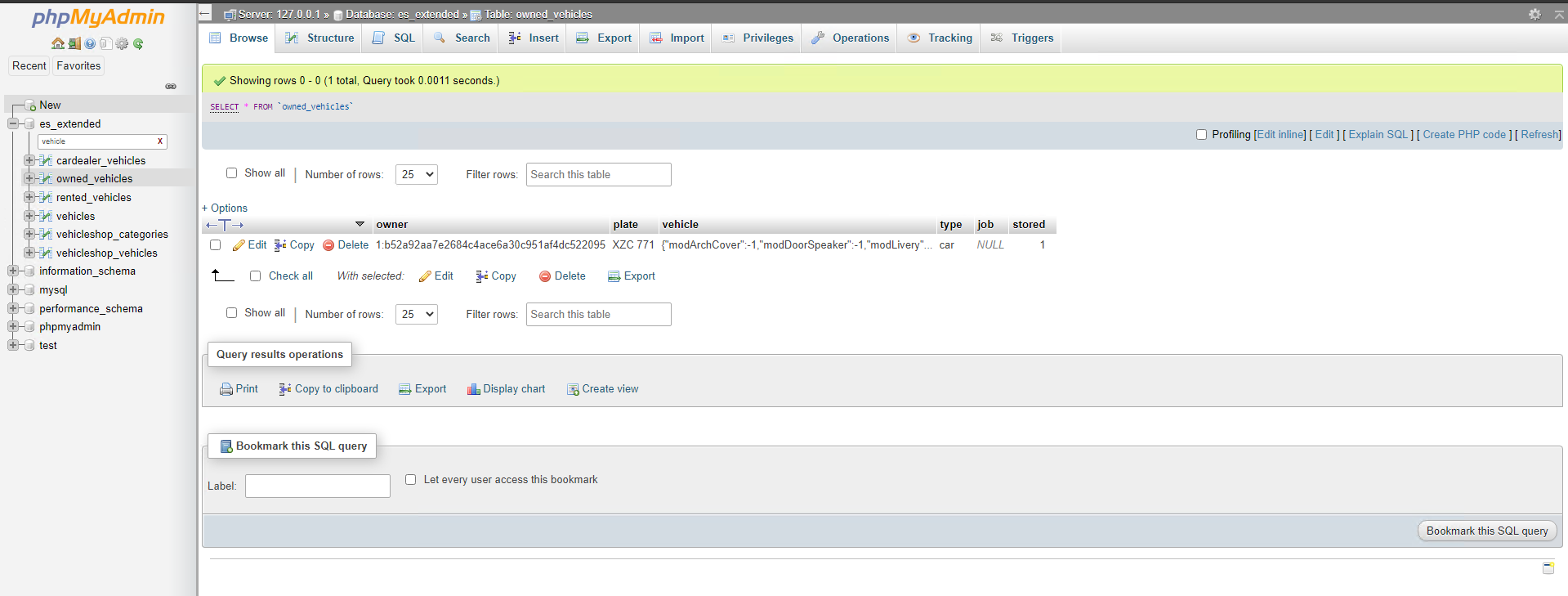Click the Explain SQL link
Screen dimensions: 1568x596
click(1378, 135)
